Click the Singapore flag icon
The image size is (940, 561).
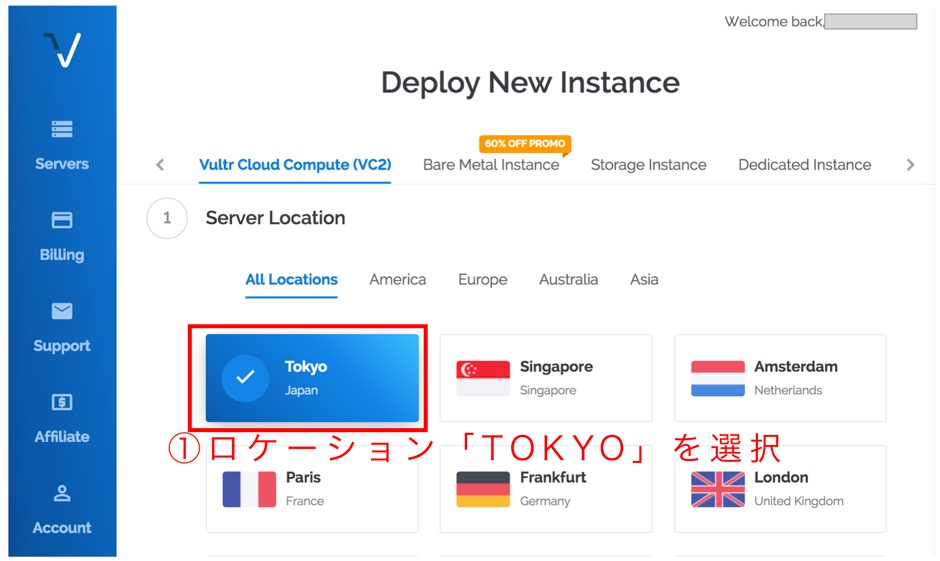tap(483, 378)
